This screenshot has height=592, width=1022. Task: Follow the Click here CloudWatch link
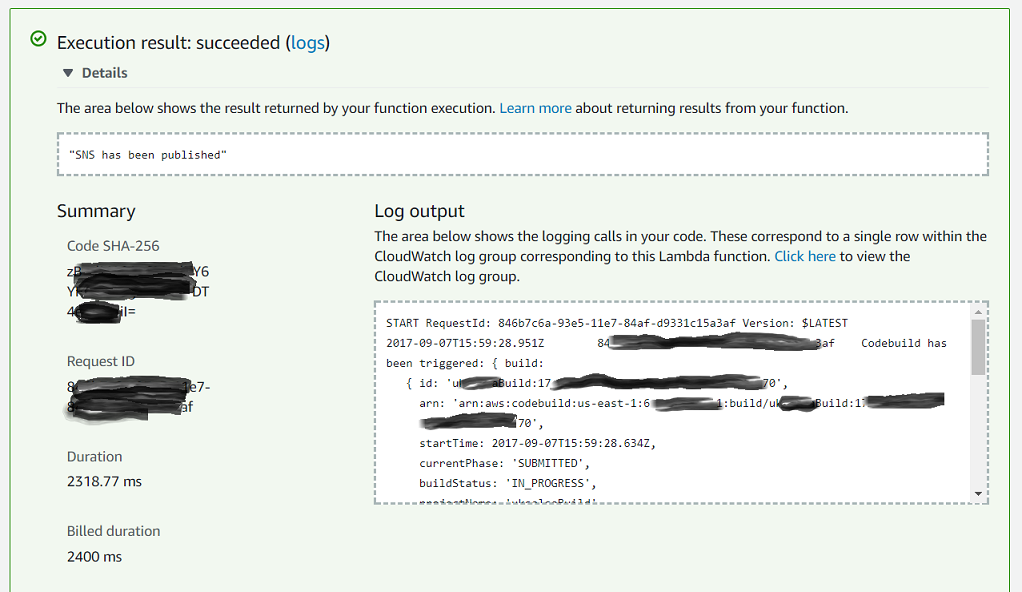click(x=804, y=256)
